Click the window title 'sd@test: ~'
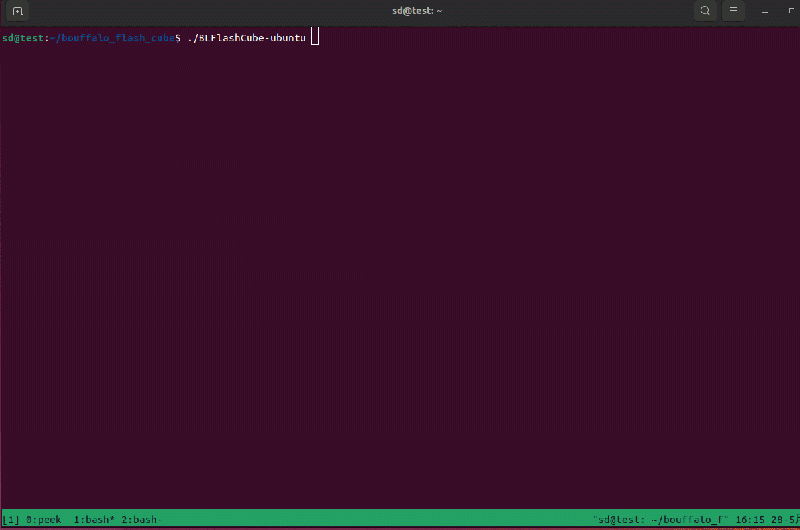Viewport: 800px width, 530px height. [x=417, y=11]
